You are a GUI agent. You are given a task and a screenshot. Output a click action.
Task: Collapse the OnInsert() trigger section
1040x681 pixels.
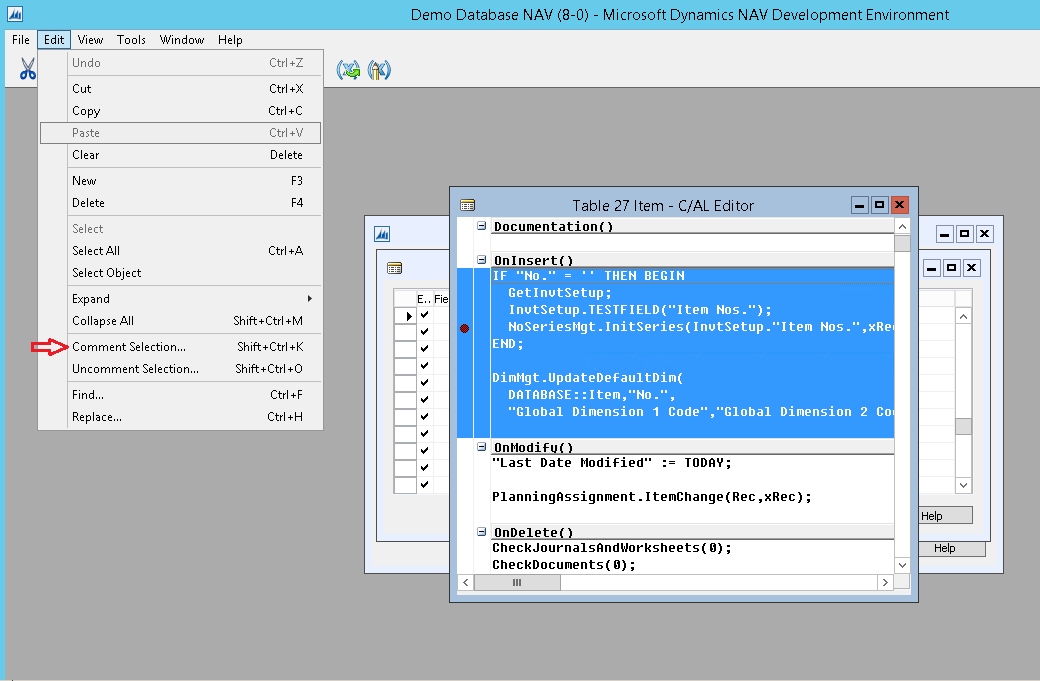[x=482, y=260]
